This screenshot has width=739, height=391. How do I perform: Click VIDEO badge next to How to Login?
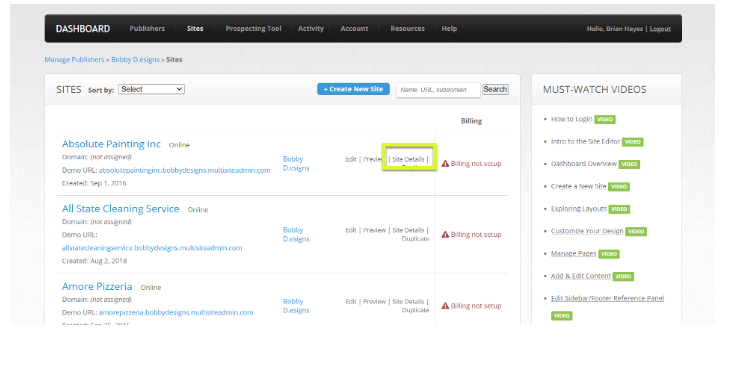click(x=605, y=119)
